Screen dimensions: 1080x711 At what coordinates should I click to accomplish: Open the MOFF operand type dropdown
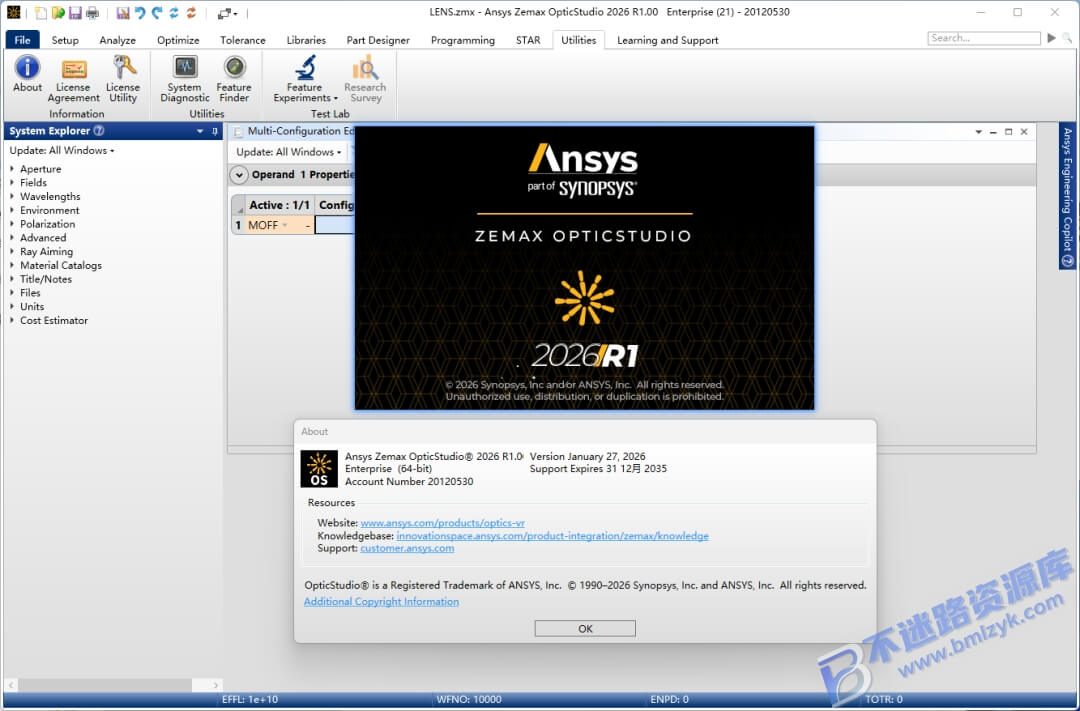click(x=285, y=225)
